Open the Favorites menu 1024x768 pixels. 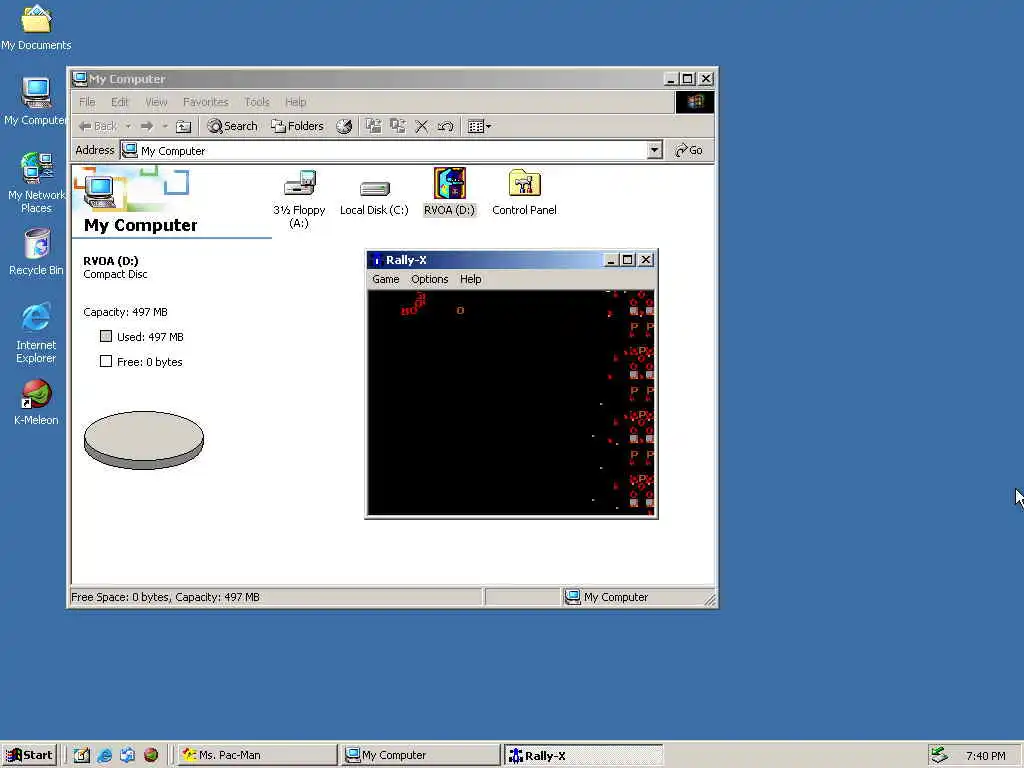pyautogui.click(x=206, y=102)
